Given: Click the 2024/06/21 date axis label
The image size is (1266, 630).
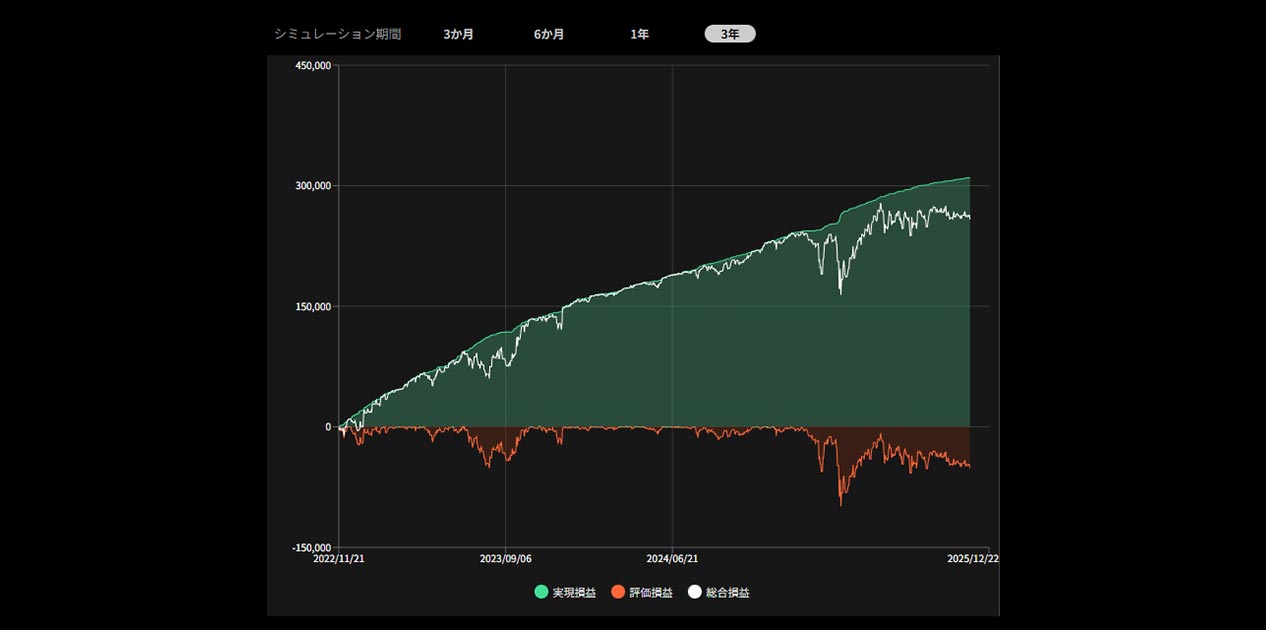Looking at the screenshot, I should 672,560.
